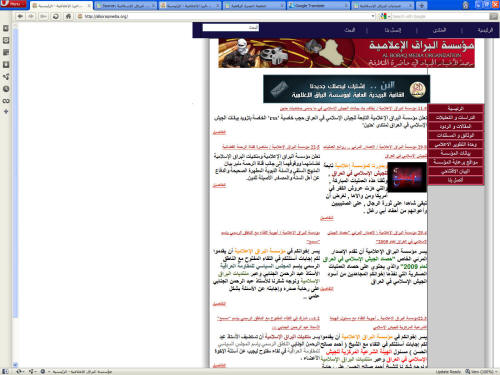Open the search engine selector dropdown

point(384,16)
